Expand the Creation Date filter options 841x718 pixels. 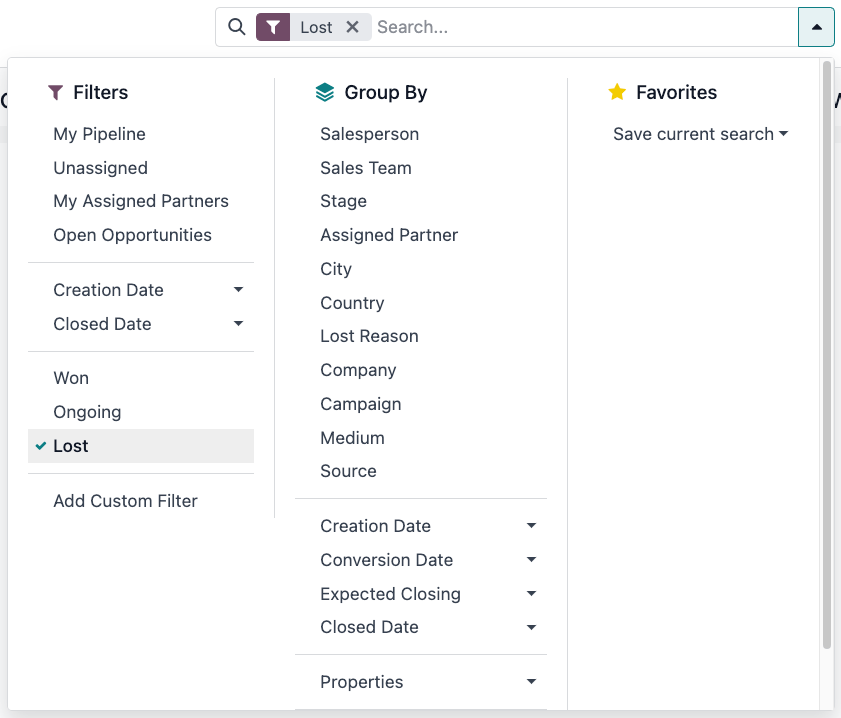pos(238,289)
